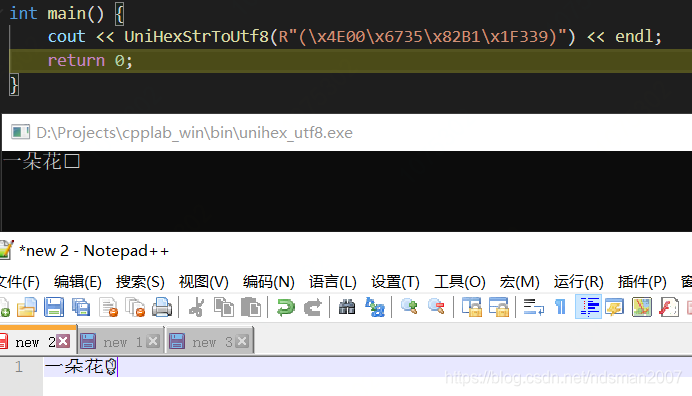Open a file with the Open toolbar icon
The height and width of the screenshot is (396, 692).
pyautogui.click(x=26, y=307)
